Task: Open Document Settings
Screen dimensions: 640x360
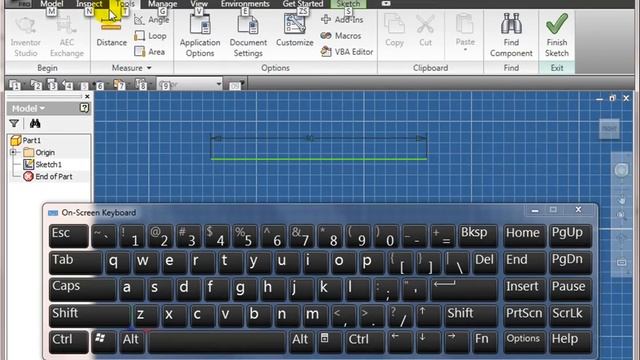Action: click(x=248, y=36)
